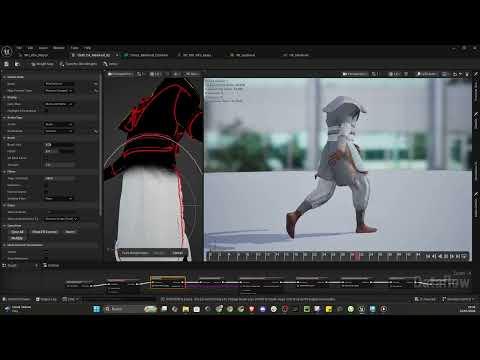
Task: Select the Transfer Skin Weights tool
Action: (x=79, y=64)
